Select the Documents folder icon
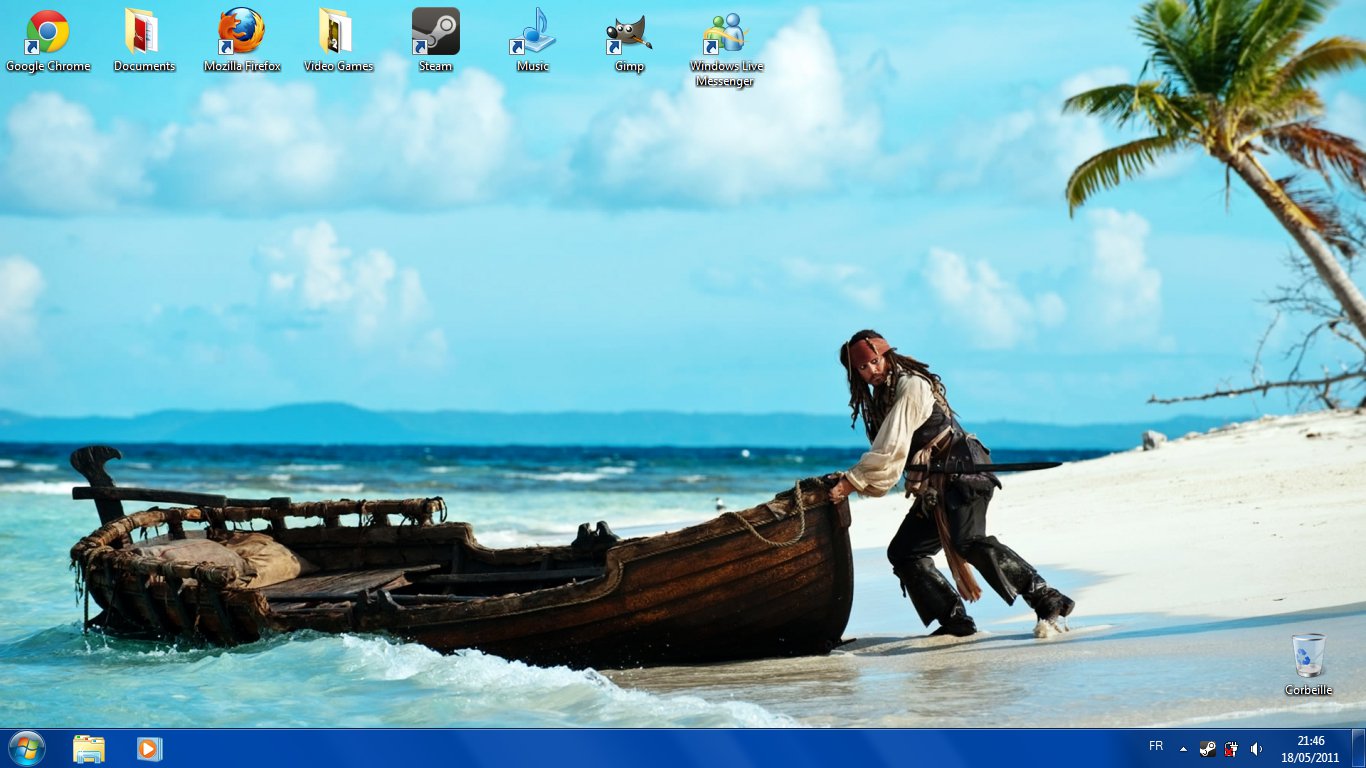The height and width of the screenshot is (768, 1366). pyautogui.click(x=144, y=40)
